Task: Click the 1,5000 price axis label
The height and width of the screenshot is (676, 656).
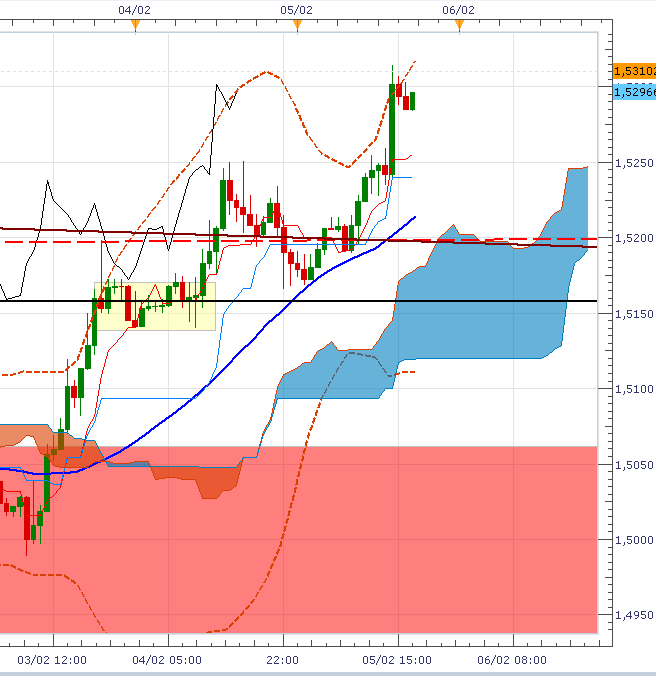Action: pyautogui.click(x=634, y=540)
